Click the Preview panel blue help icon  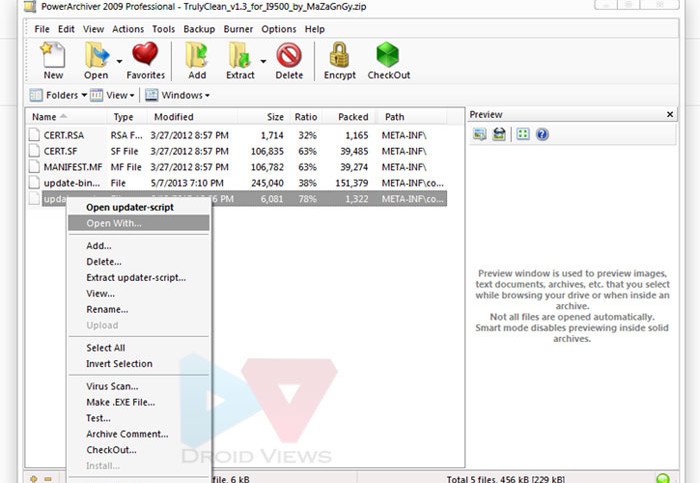click(542, 134)
